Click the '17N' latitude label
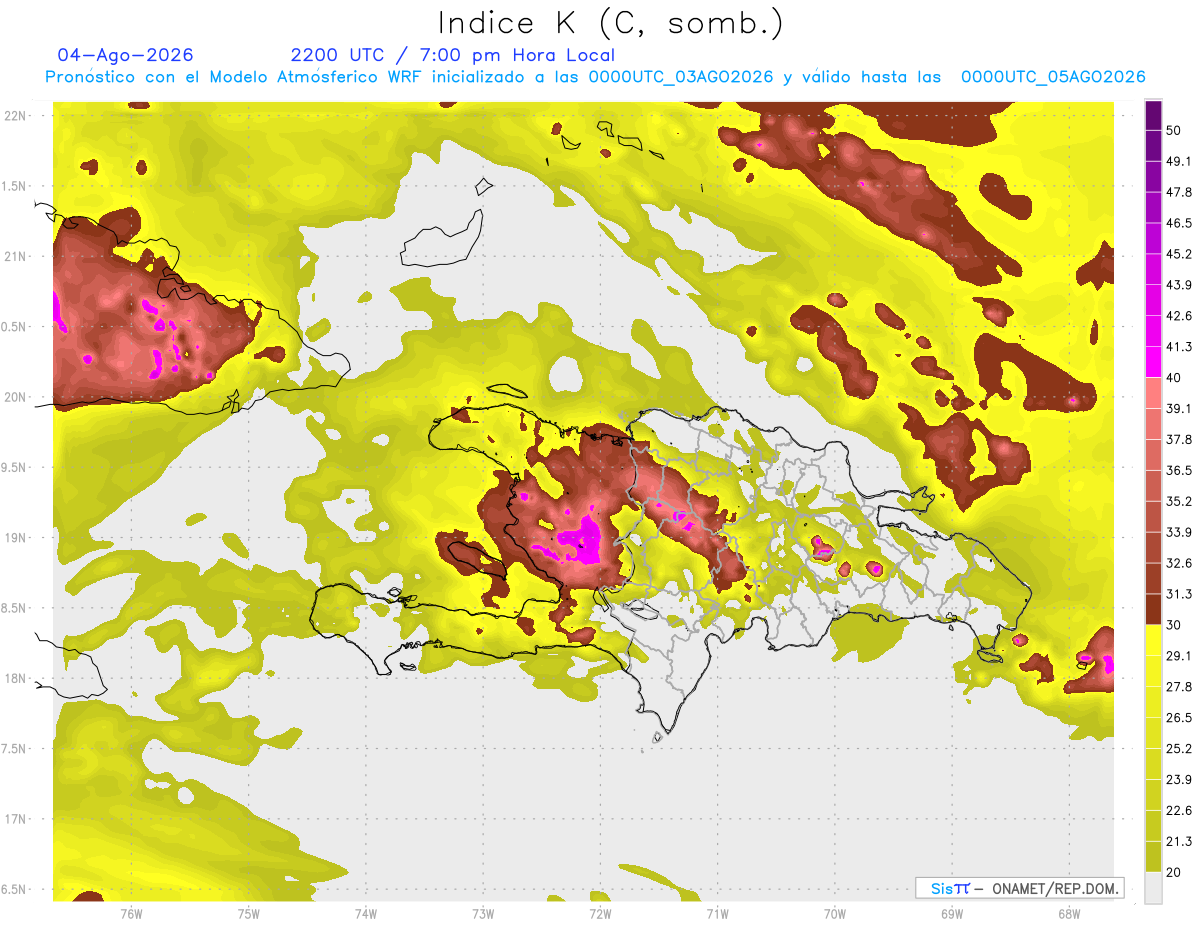Screen dimensions: 1200x927 [17, 819]
